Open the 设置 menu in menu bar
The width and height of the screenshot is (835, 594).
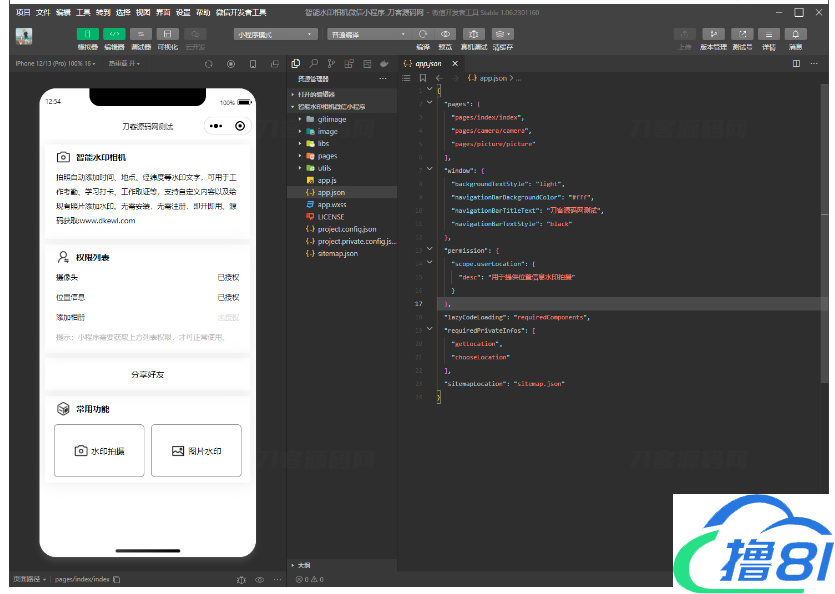[182, 12]
